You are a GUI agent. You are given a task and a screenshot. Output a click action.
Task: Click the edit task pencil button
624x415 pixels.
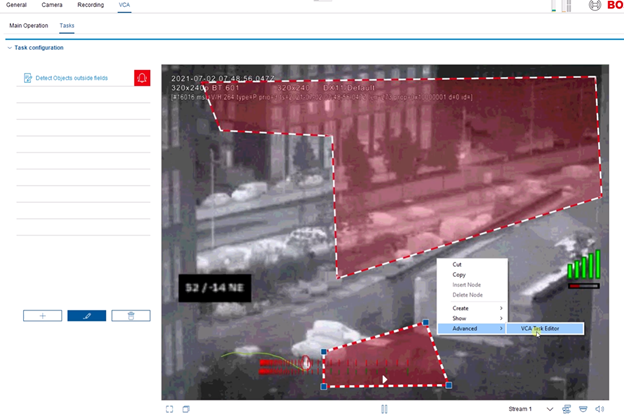click(x=86, y=315)
